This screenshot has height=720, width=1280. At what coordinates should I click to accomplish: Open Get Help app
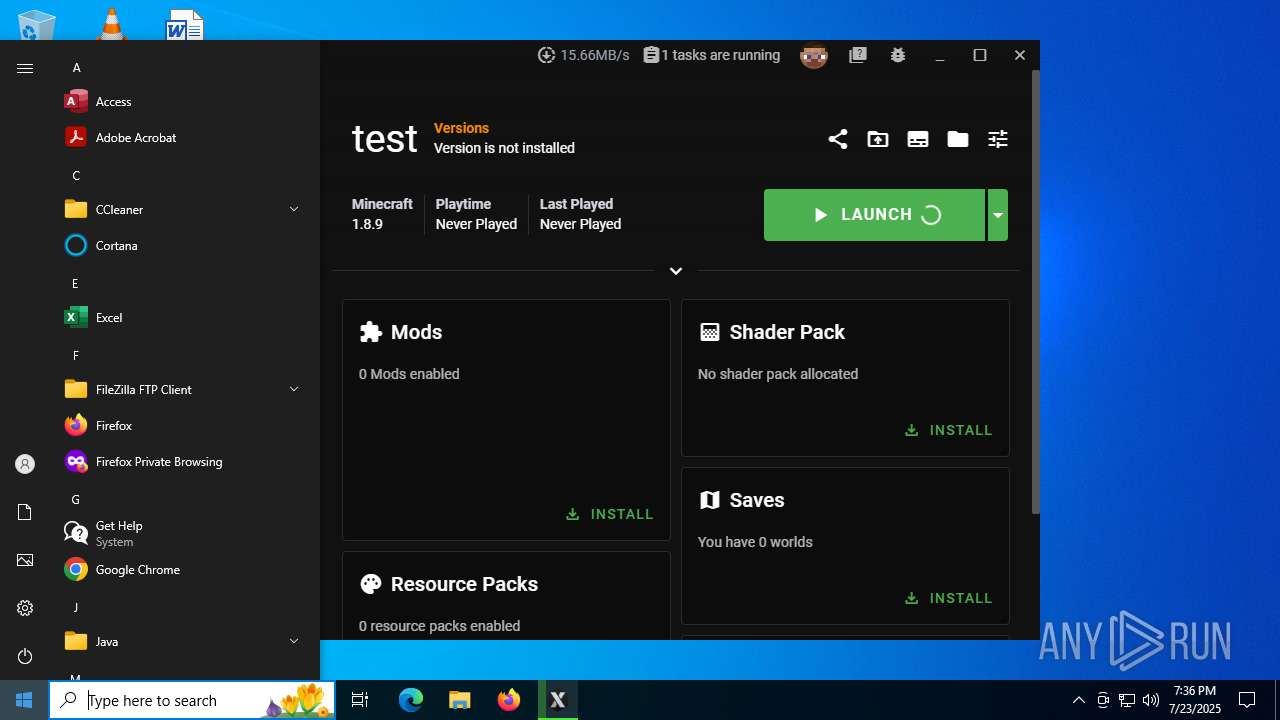(x=184, y=533)
